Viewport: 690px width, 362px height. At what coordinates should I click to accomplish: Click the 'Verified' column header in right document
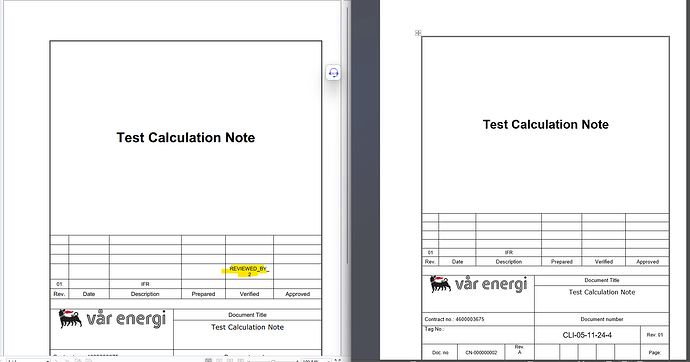pos(604,261)
